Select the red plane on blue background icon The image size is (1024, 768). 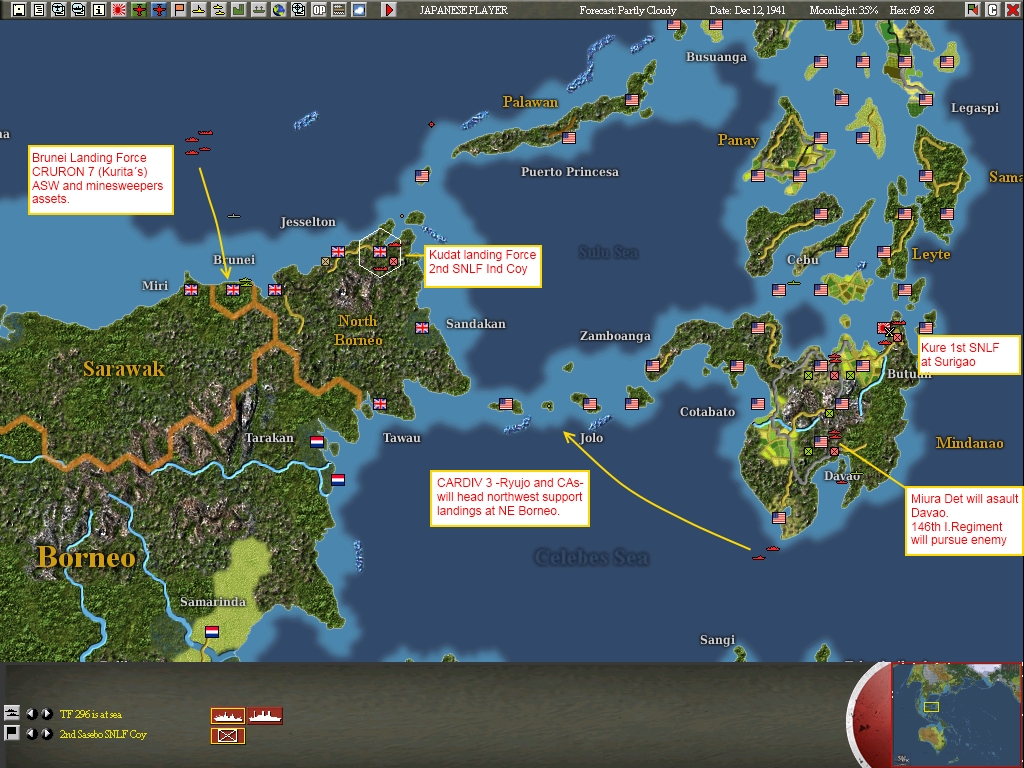pyautogui.click(x=159, y=10)
